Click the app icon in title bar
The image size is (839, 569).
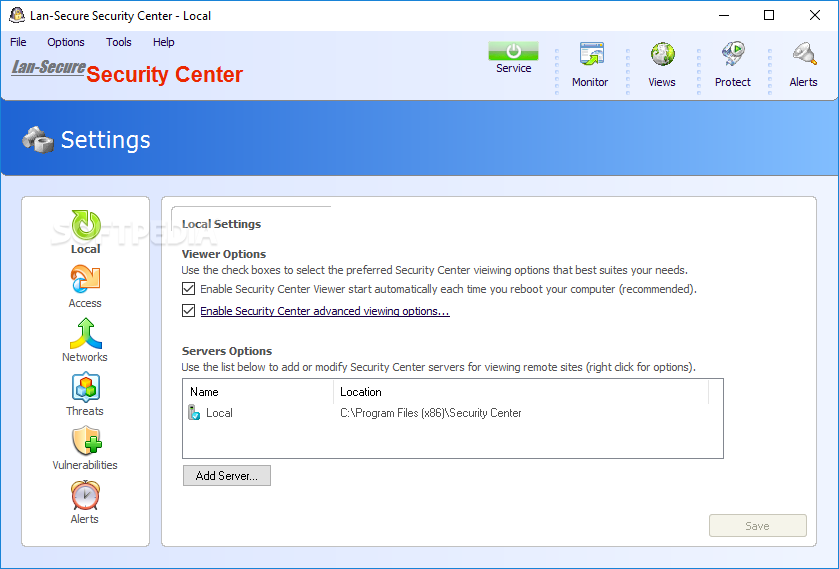point(17,16)
